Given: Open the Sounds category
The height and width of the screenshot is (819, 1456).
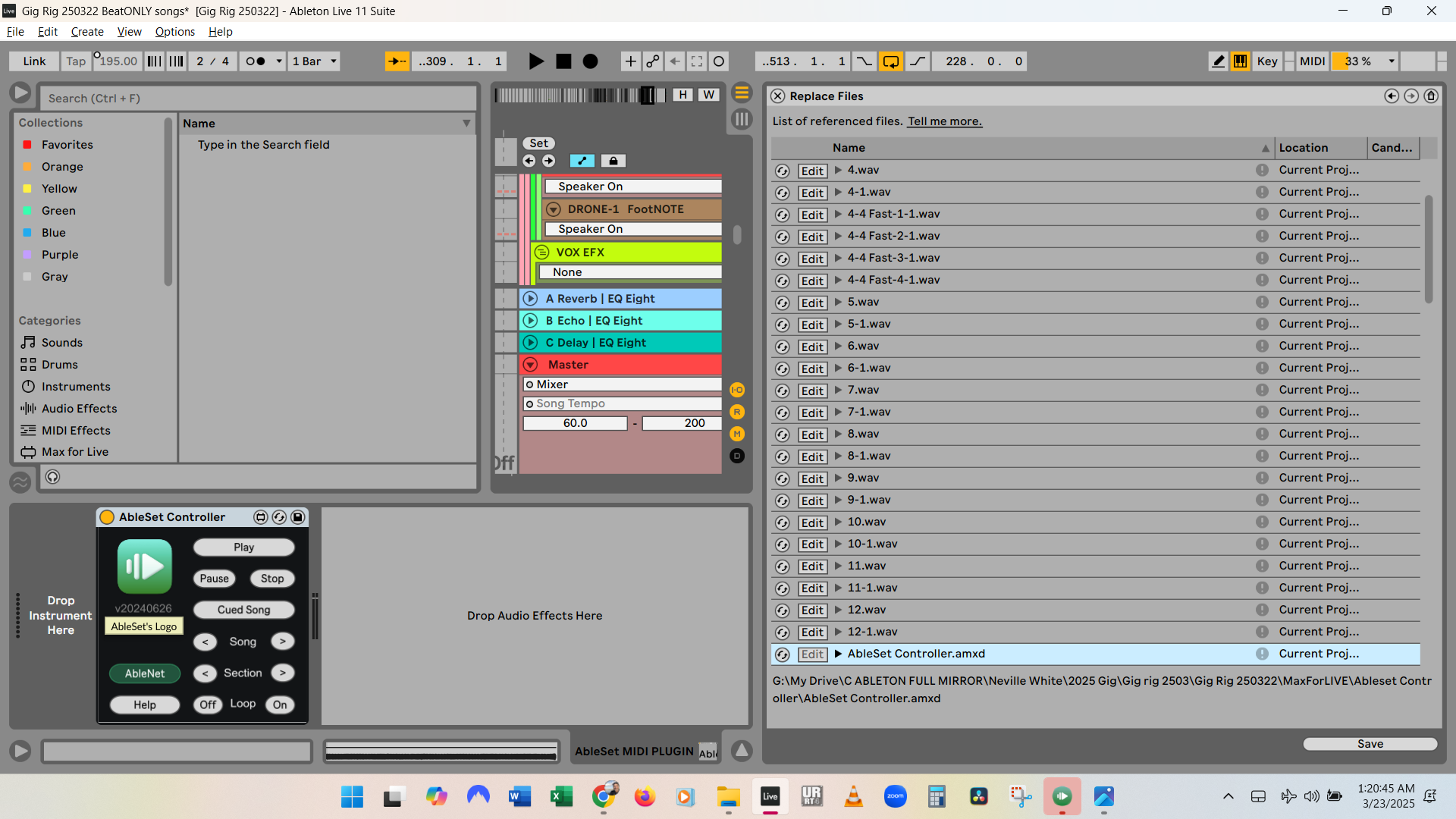Looking at the screenshot, I should [x=62, y=343].
